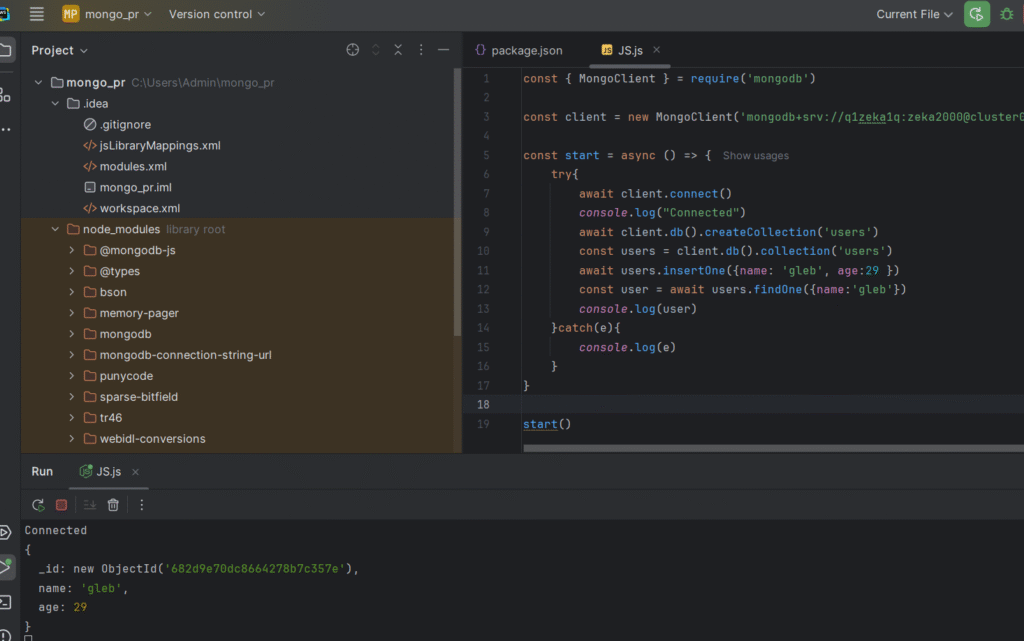
Task: Select opened file with crosshair icon
Action: point(353,50)
